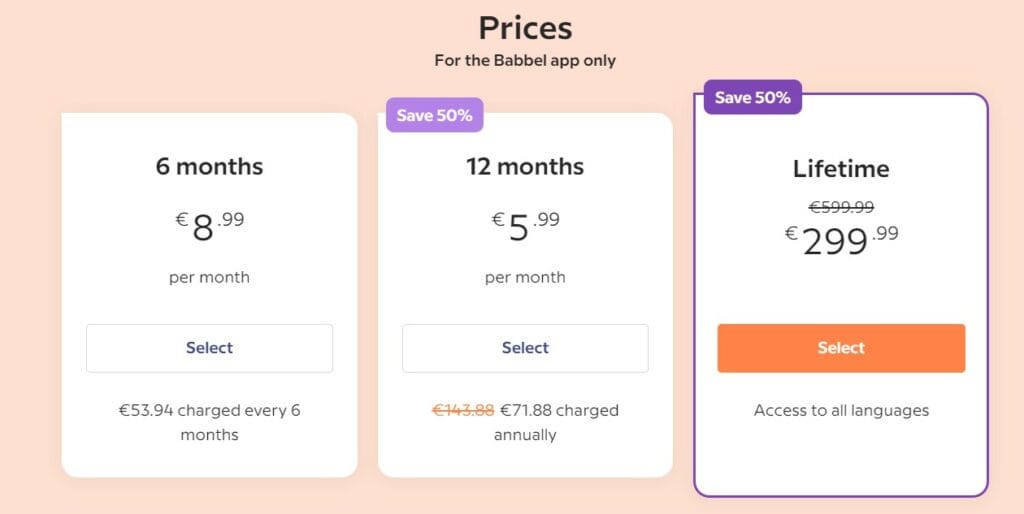The width and height of the screenshot is (1024, 514).
Task: Click "per month" under the 12 months price
Action: 525,277
